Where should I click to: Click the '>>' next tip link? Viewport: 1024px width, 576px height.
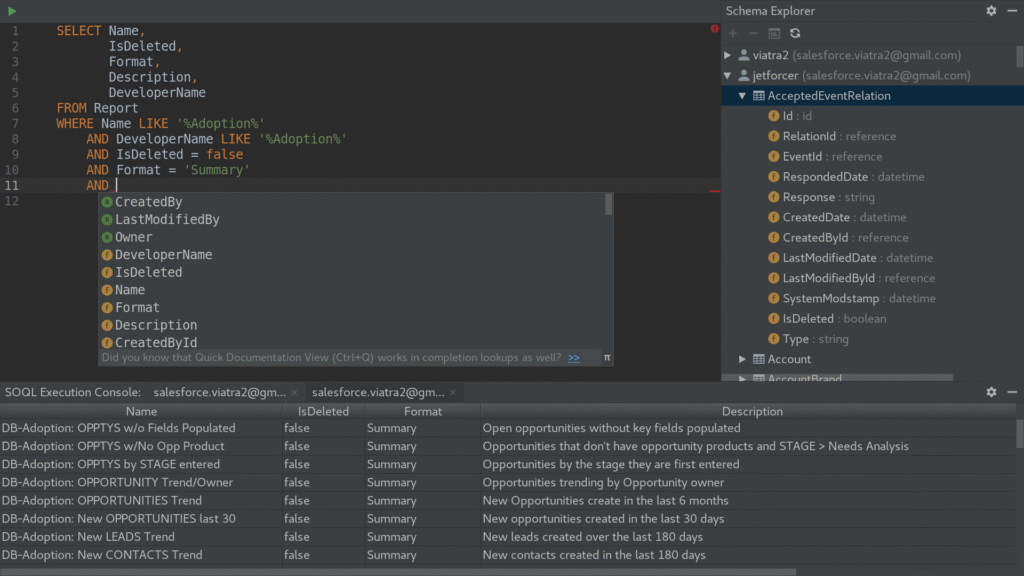pos(574,358)
